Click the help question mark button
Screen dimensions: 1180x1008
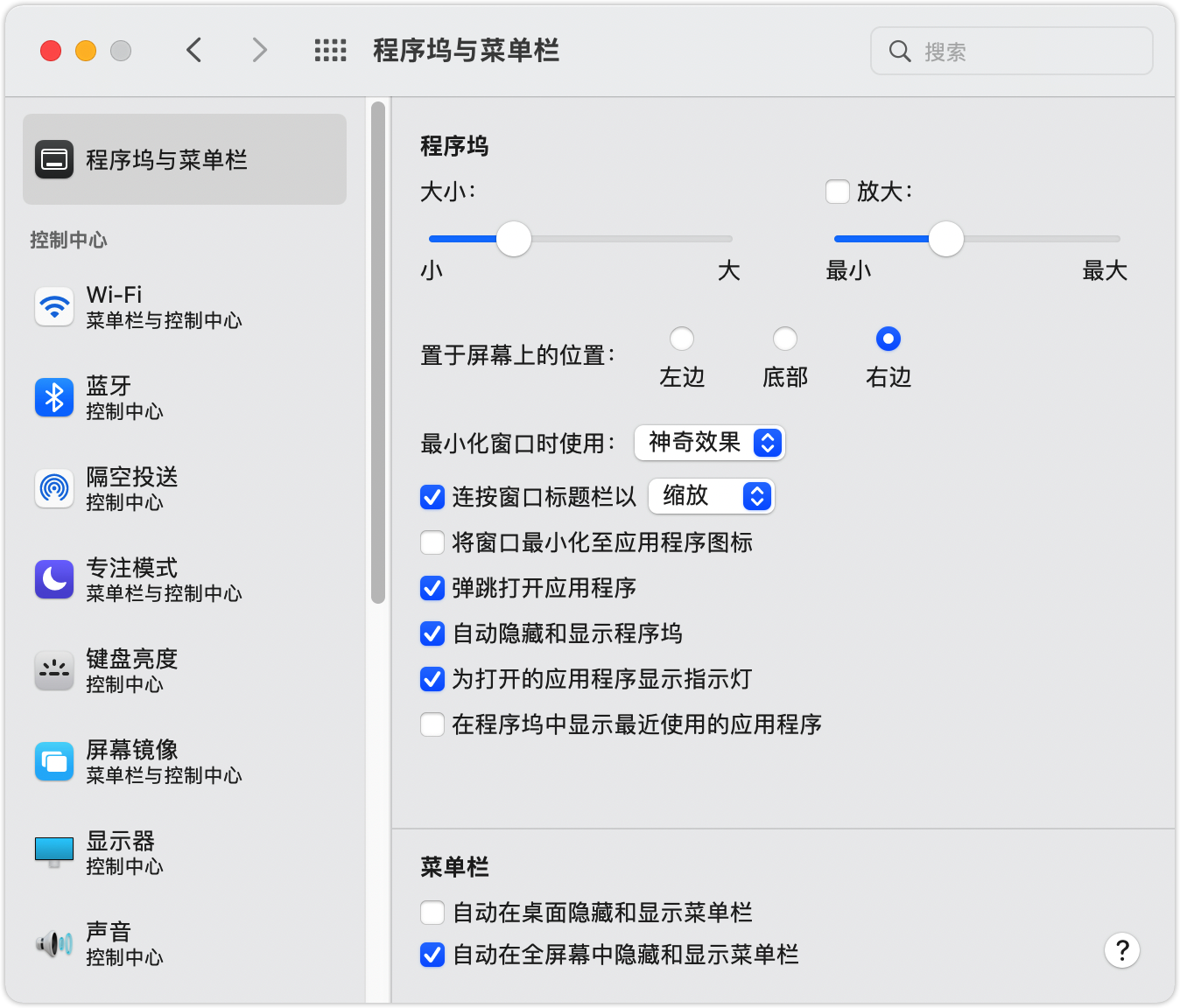pyautogui.click(x=1121, y=950)
